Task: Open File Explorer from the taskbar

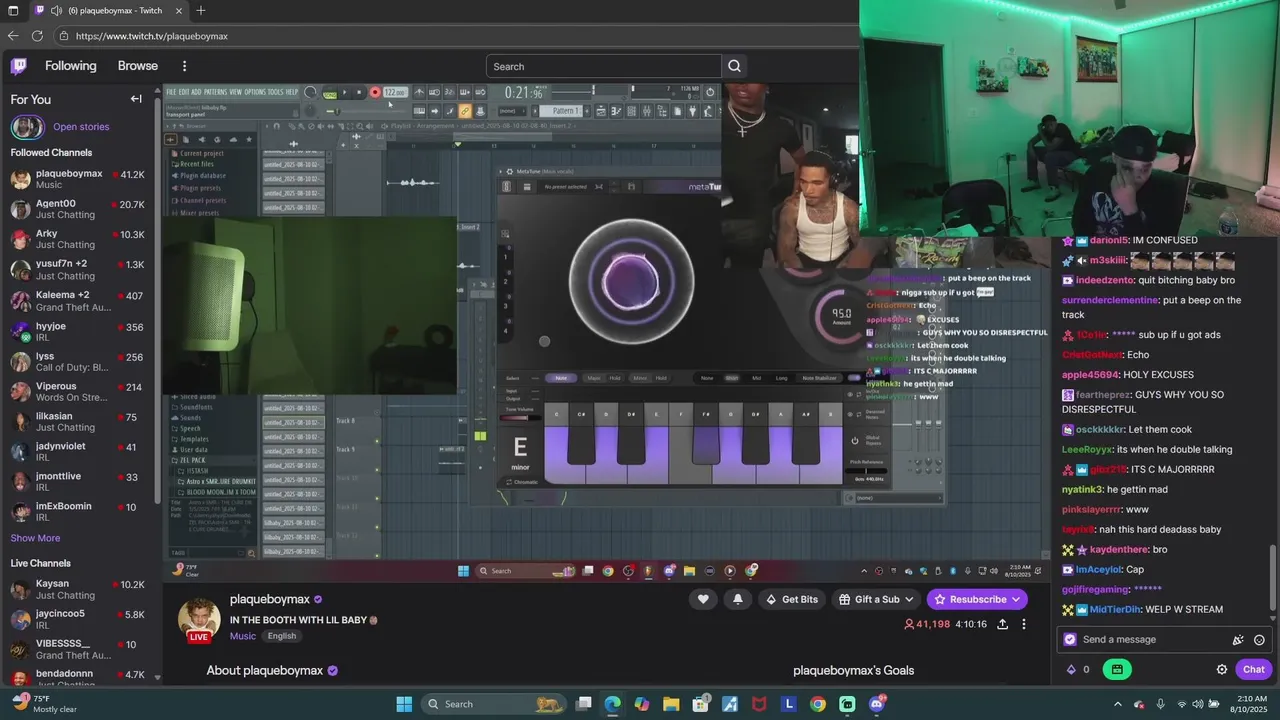Action: (x=671, y=704)
